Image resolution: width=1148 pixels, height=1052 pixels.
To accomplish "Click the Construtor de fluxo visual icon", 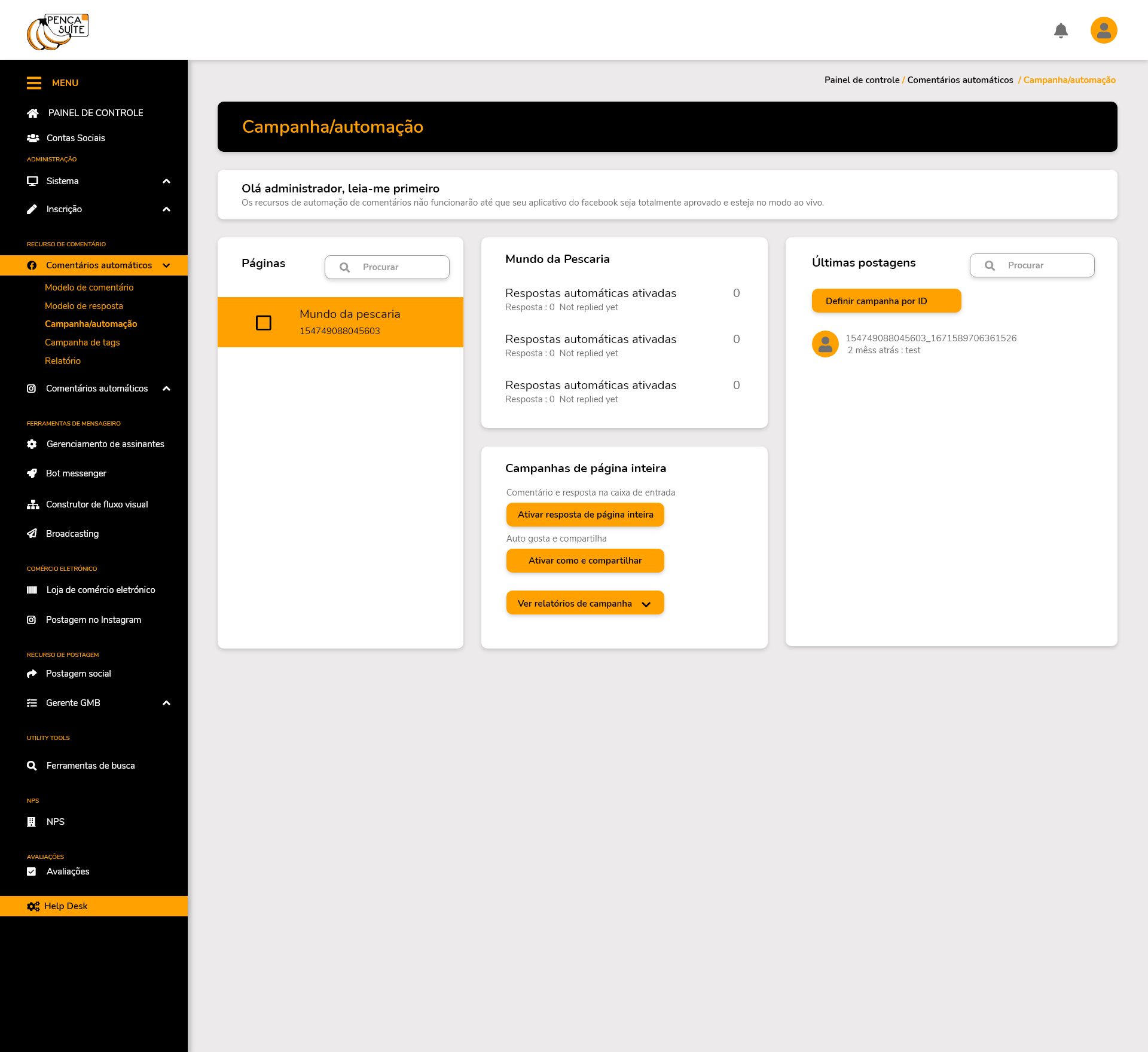I will [x=32, y=504].
